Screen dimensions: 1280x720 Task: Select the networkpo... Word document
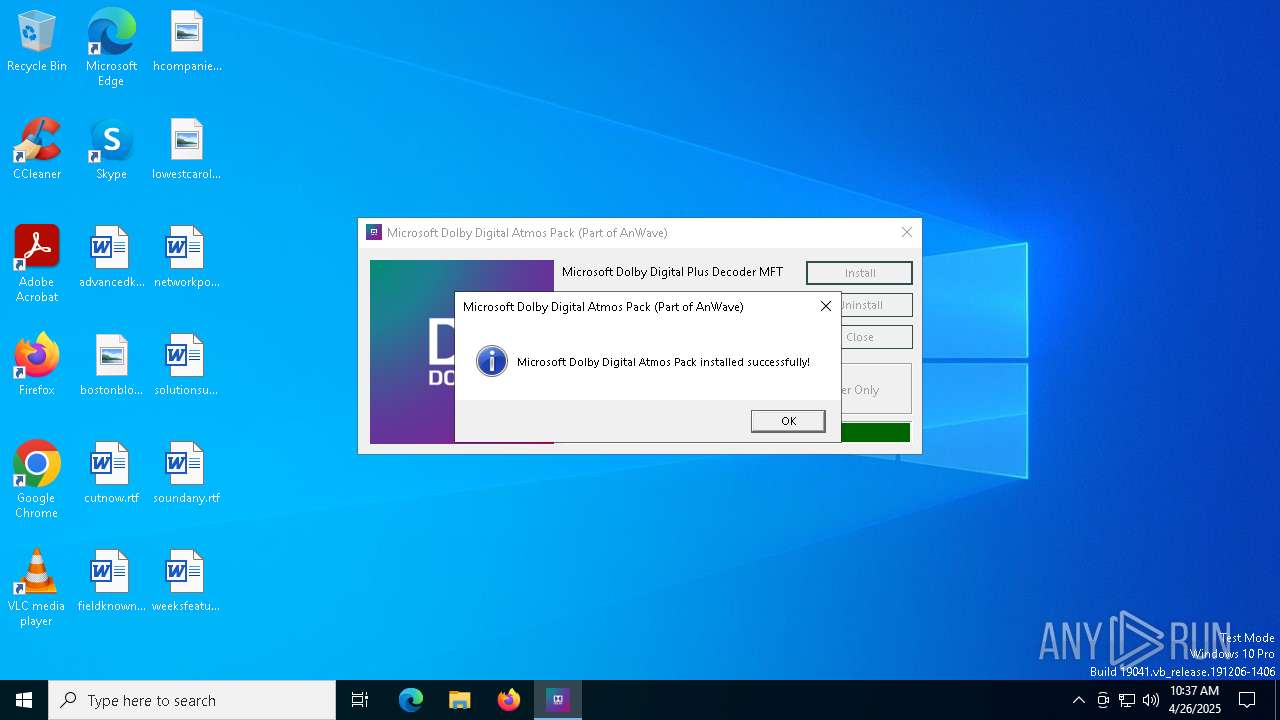187,258
